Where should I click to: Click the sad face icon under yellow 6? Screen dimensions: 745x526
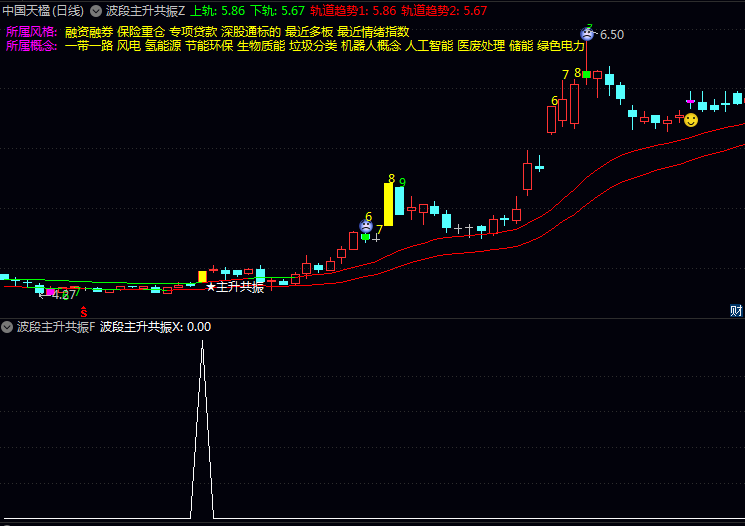pos(366,226)
